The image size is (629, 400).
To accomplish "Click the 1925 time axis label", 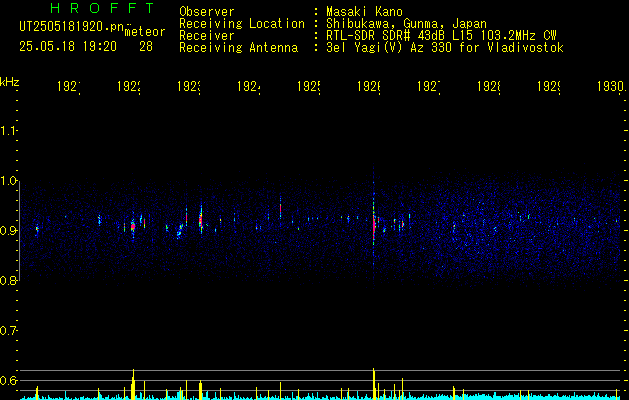I will coord(309,87).
